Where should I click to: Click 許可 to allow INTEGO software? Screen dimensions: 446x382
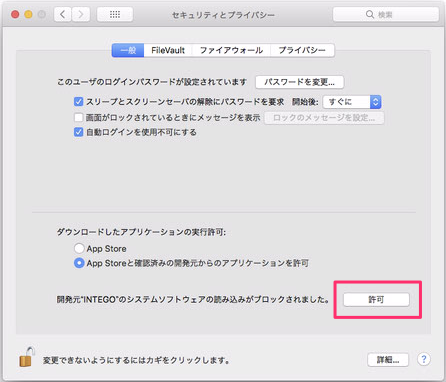pos(376,300)
